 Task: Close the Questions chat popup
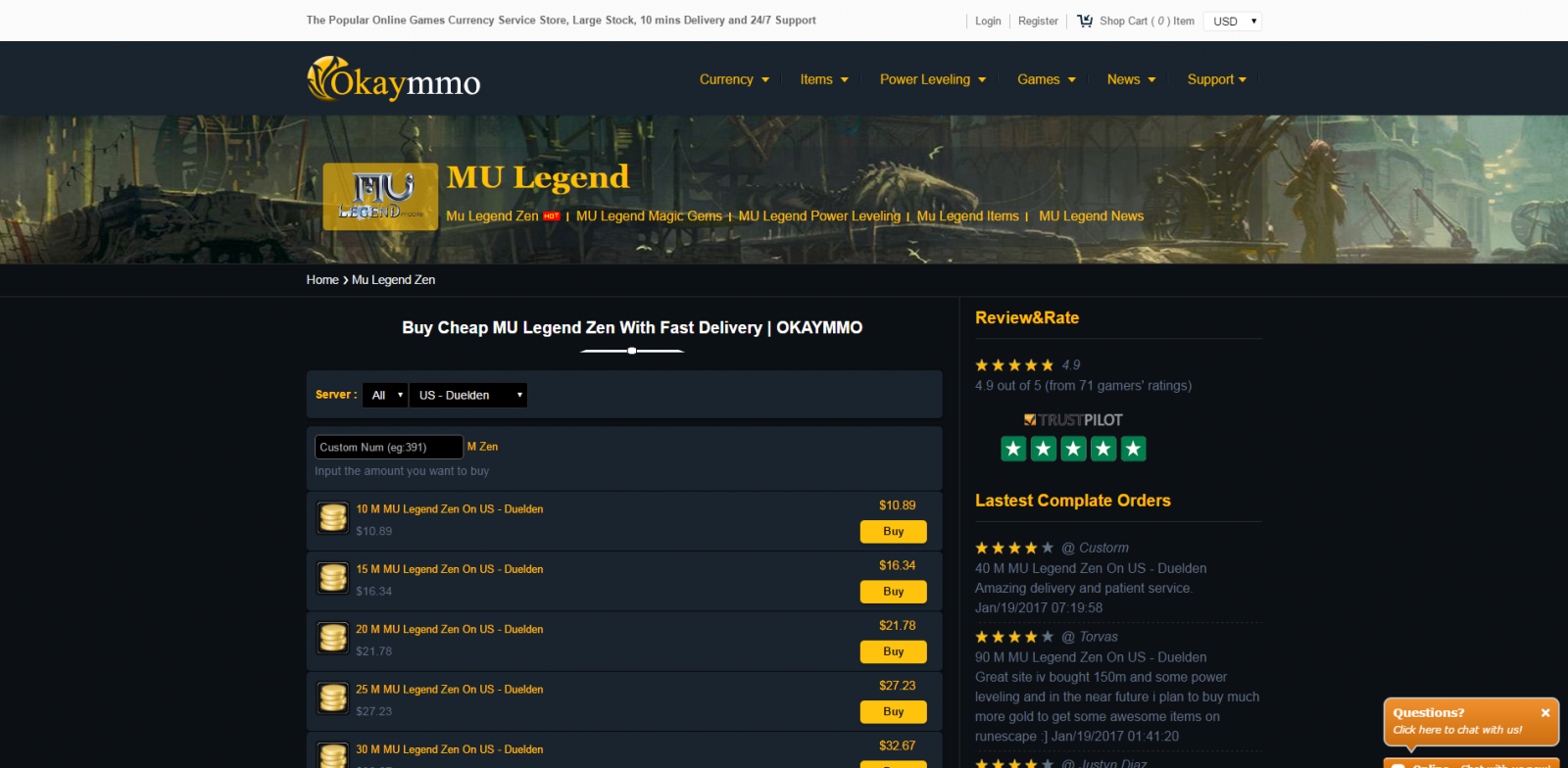pyautogui.click(x=1545, y=712)
